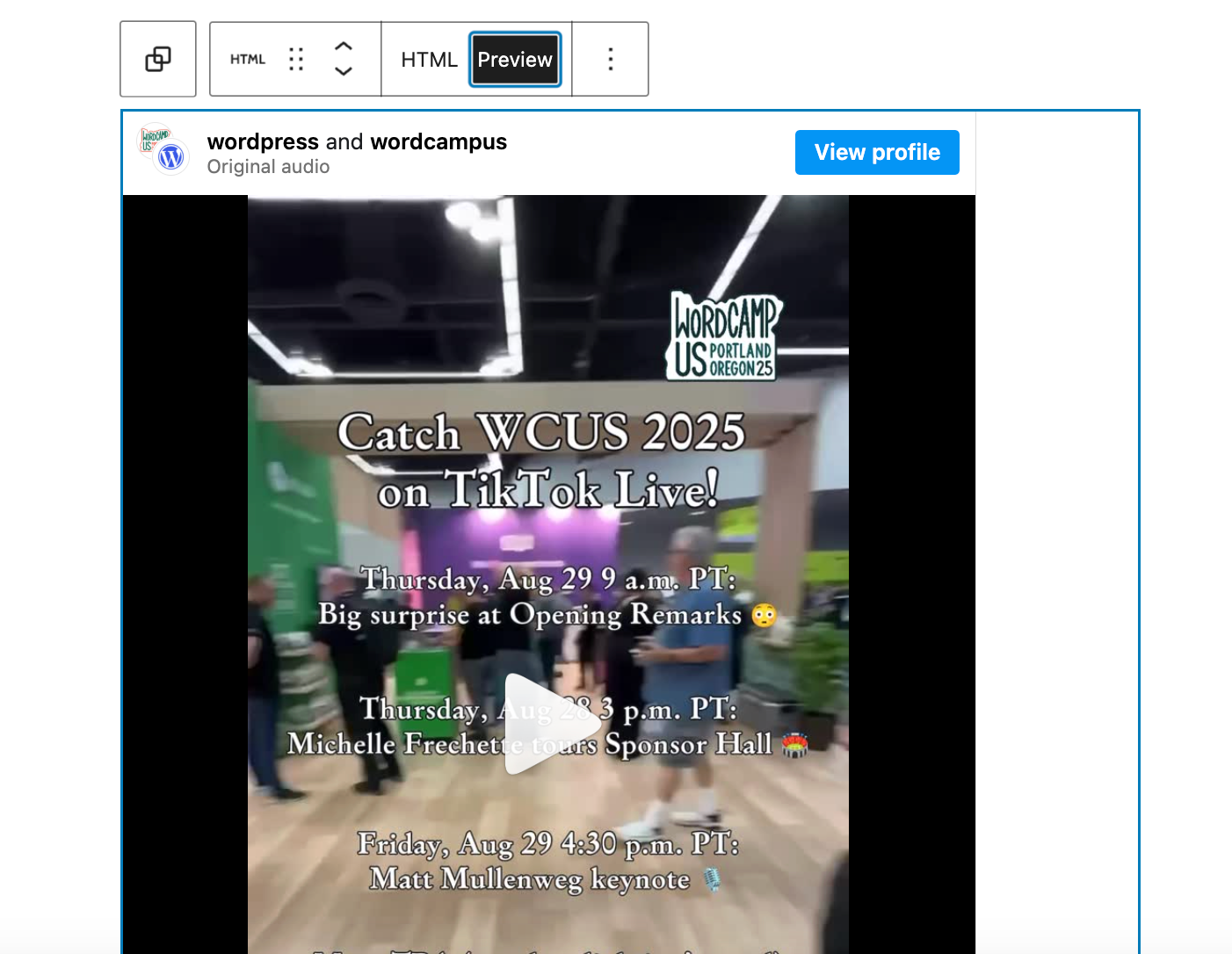Click the WordPress logo avatar
Viewport: 1232px width, 954px height.
pyautogui.click(x=171, y=157)
